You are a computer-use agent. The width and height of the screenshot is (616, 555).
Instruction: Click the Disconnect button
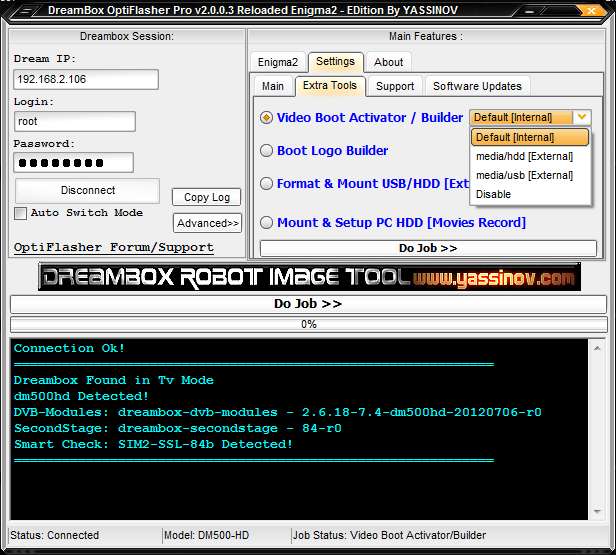coord(88,190)
